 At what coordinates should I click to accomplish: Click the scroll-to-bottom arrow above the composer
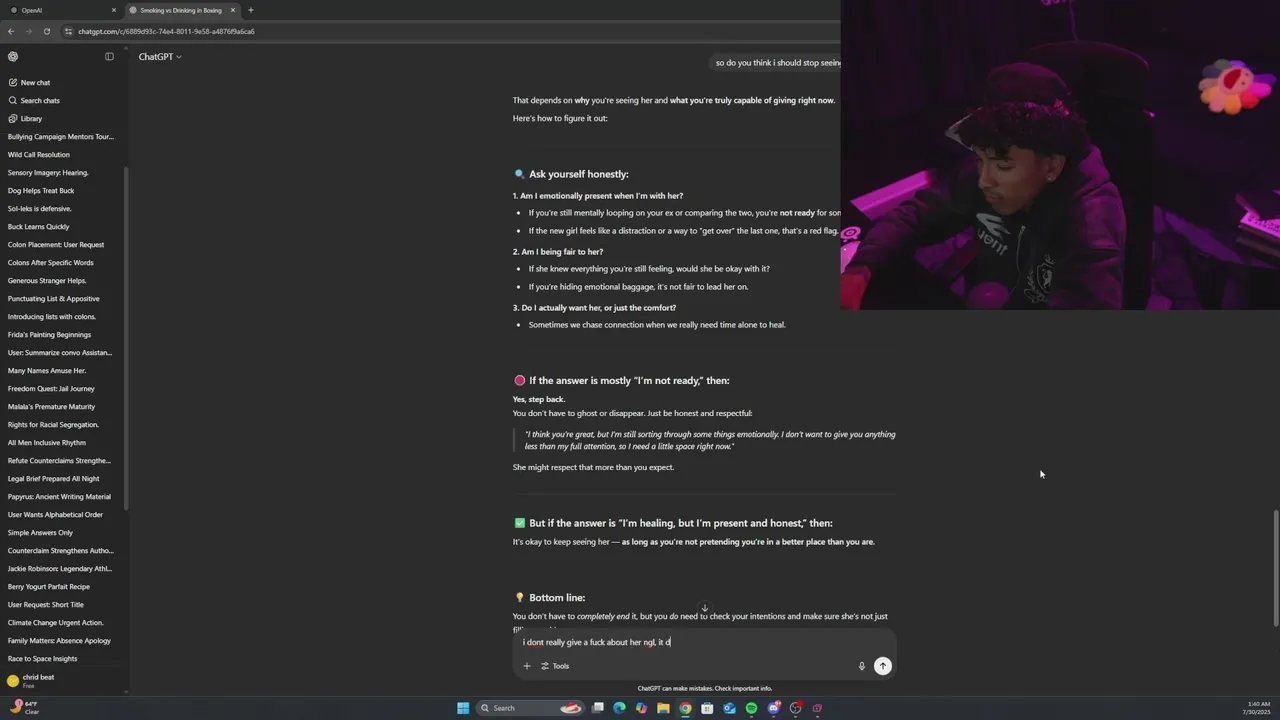(x=704, y=608)
